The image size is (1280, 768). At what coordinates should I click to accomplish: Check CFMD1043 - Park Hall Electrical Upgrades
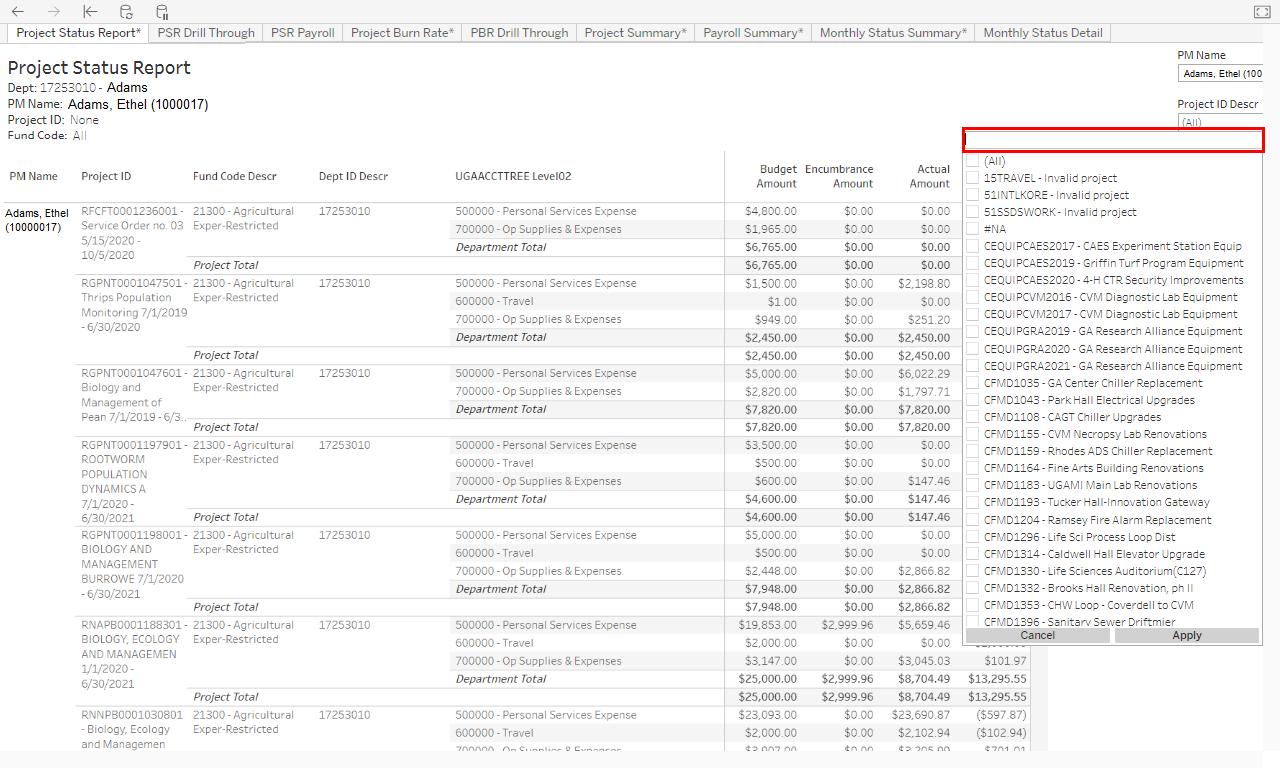(972, 400)
